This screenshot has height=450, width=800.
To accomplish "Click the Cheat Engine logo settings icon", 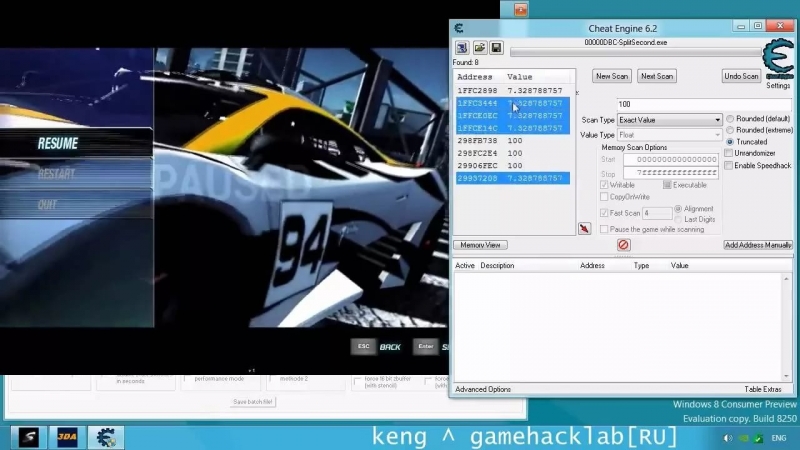I will pos(778,60).
